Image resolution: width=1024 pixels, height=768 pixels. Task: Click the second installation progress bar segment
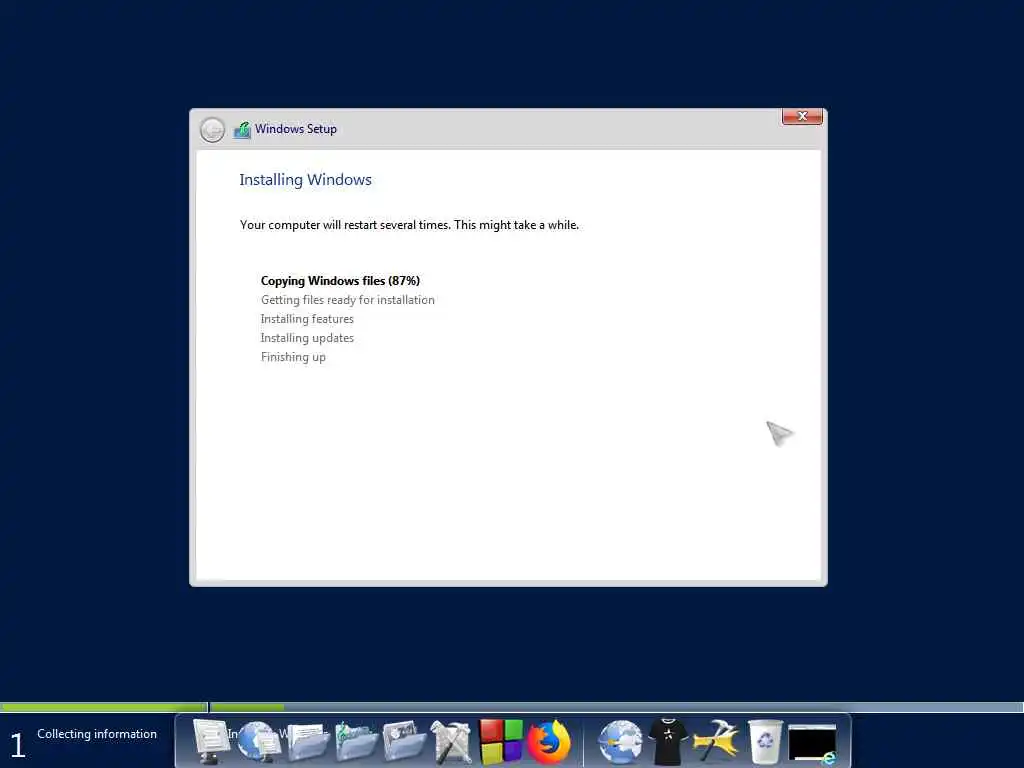(616, 707)
